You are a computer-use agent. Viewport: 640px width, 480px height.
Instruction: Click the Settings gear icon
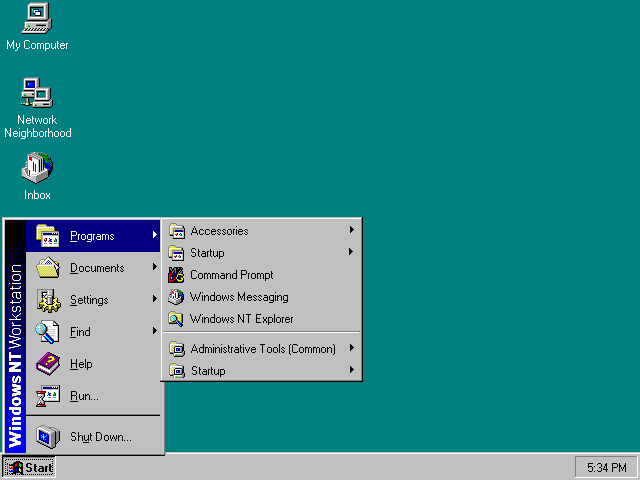(49, 300)
